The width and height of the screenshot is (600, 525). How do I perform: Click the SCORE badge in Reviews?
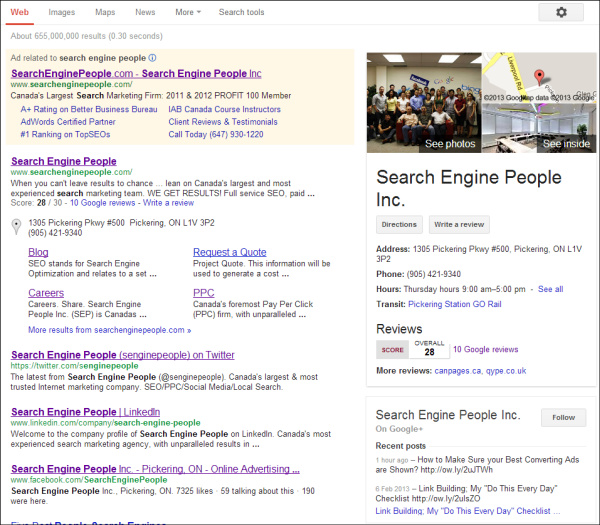tap(391, 349)
